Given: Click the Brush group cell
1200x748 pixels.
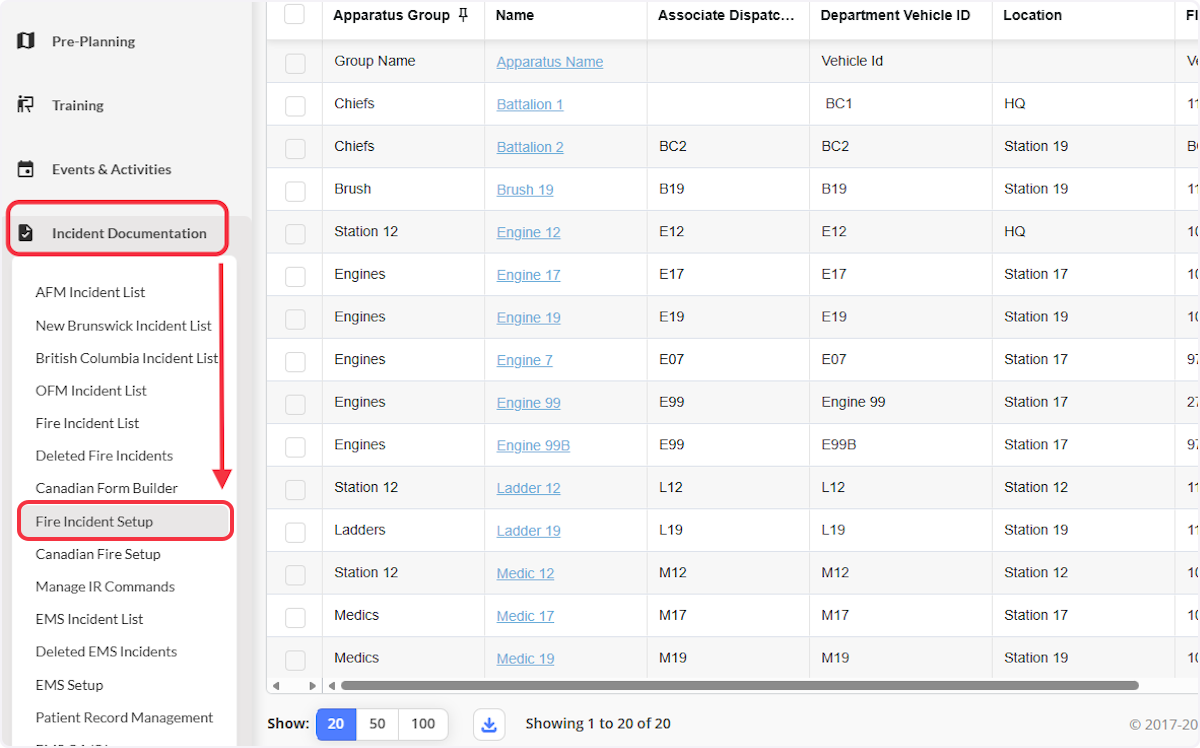Looking at the screenshot, I should (353, 189).
